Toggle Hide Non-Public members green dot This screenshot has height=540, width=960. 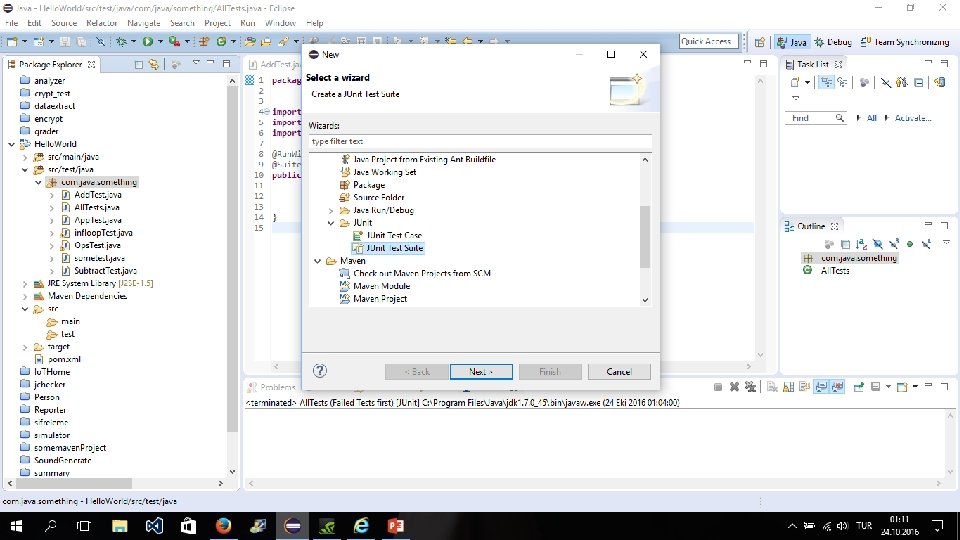pos(910,244)
